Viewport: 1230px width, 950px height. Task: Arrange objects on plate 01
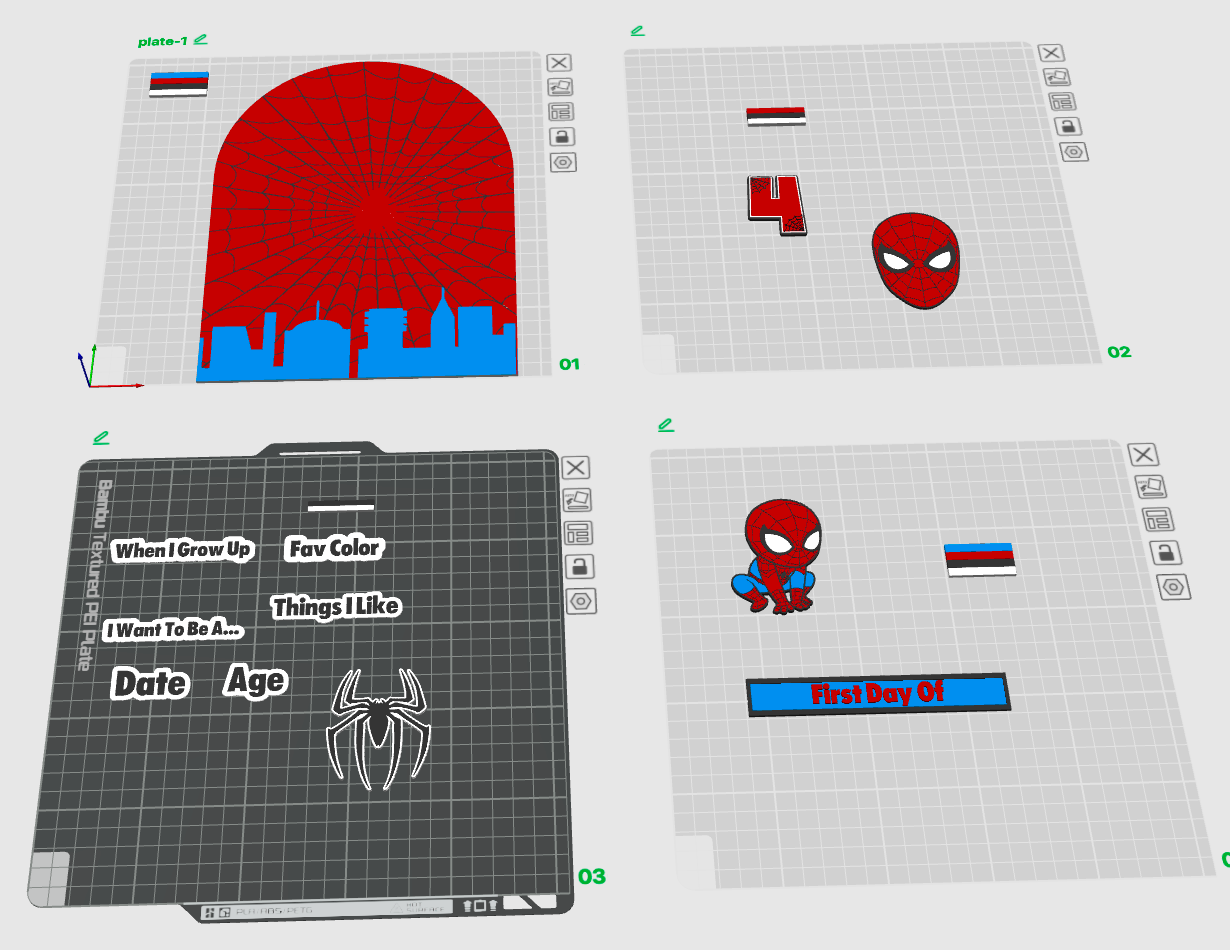tap(561, 112)
